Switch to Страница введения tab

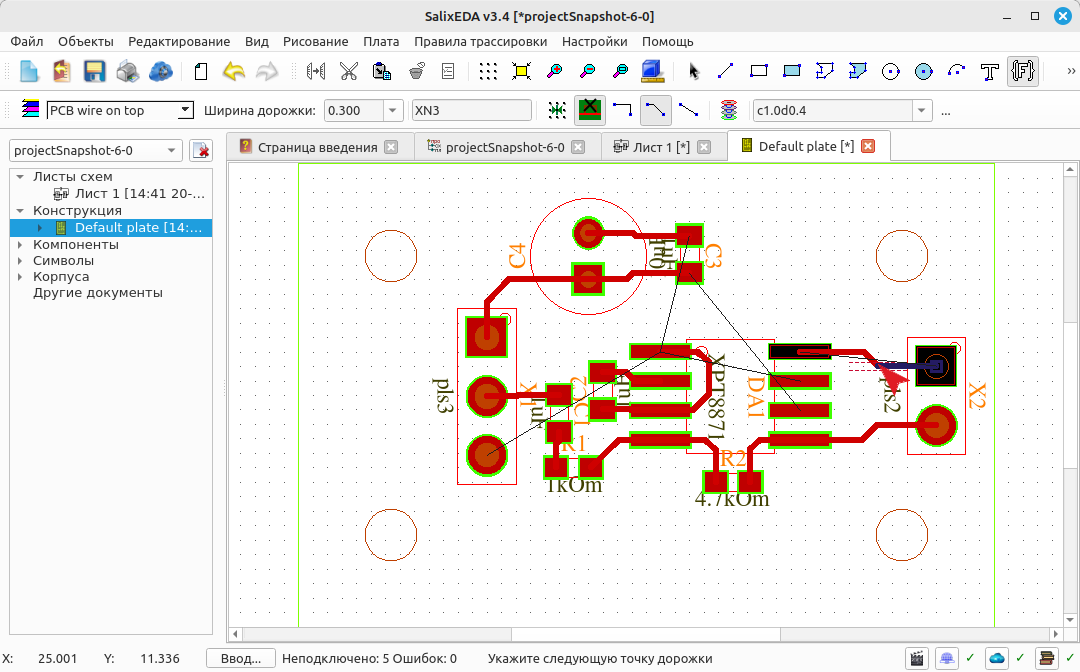318,147
